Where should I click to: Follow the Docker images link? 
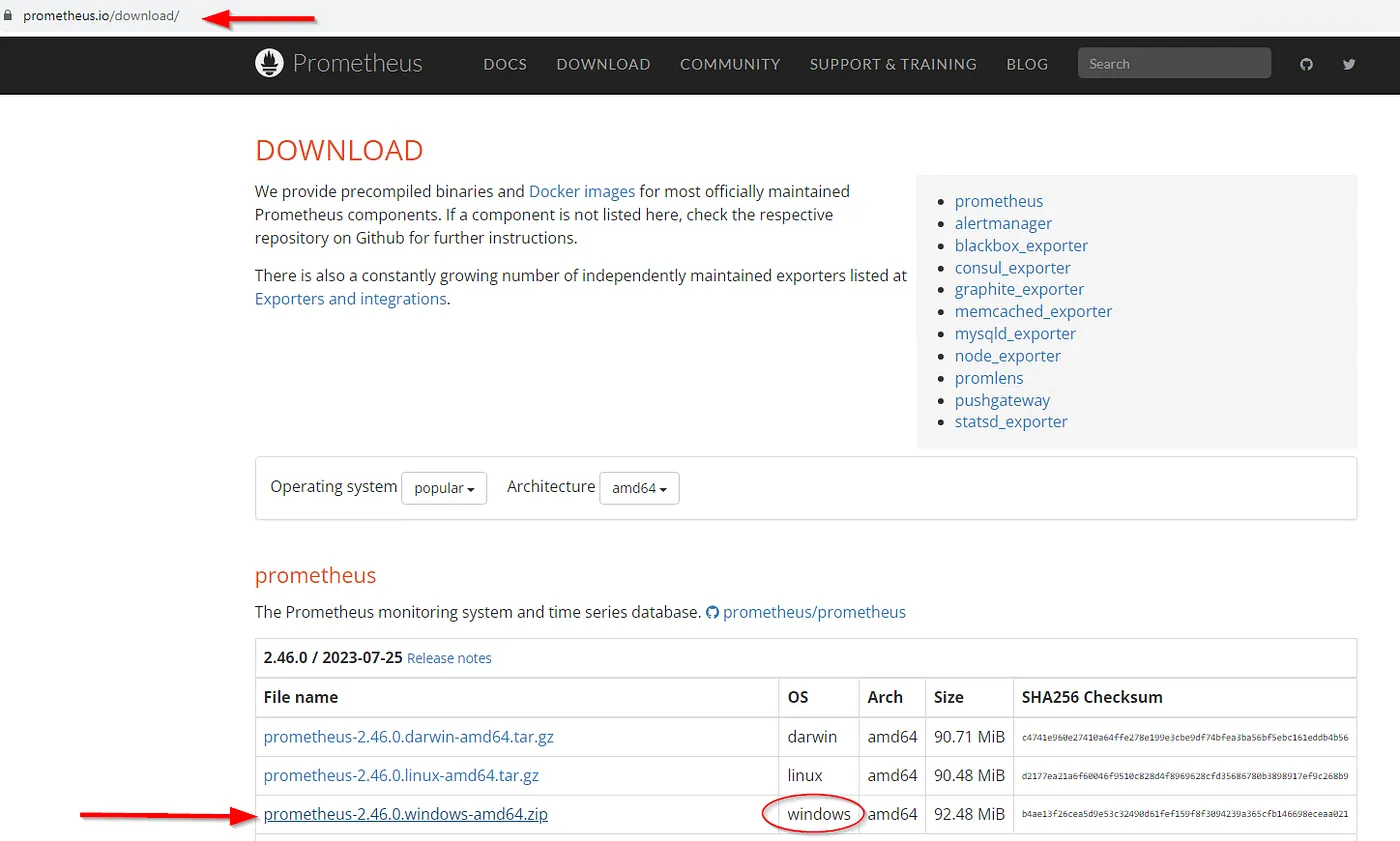582,191
